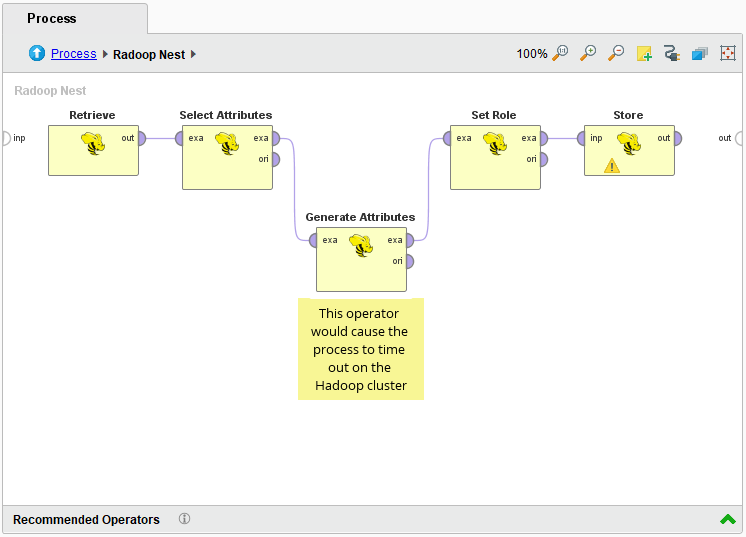Image resolution: width=746 pixels, height=537 pixels.
Task: Navigate to Process breadcrumb link
Action: 74,54
